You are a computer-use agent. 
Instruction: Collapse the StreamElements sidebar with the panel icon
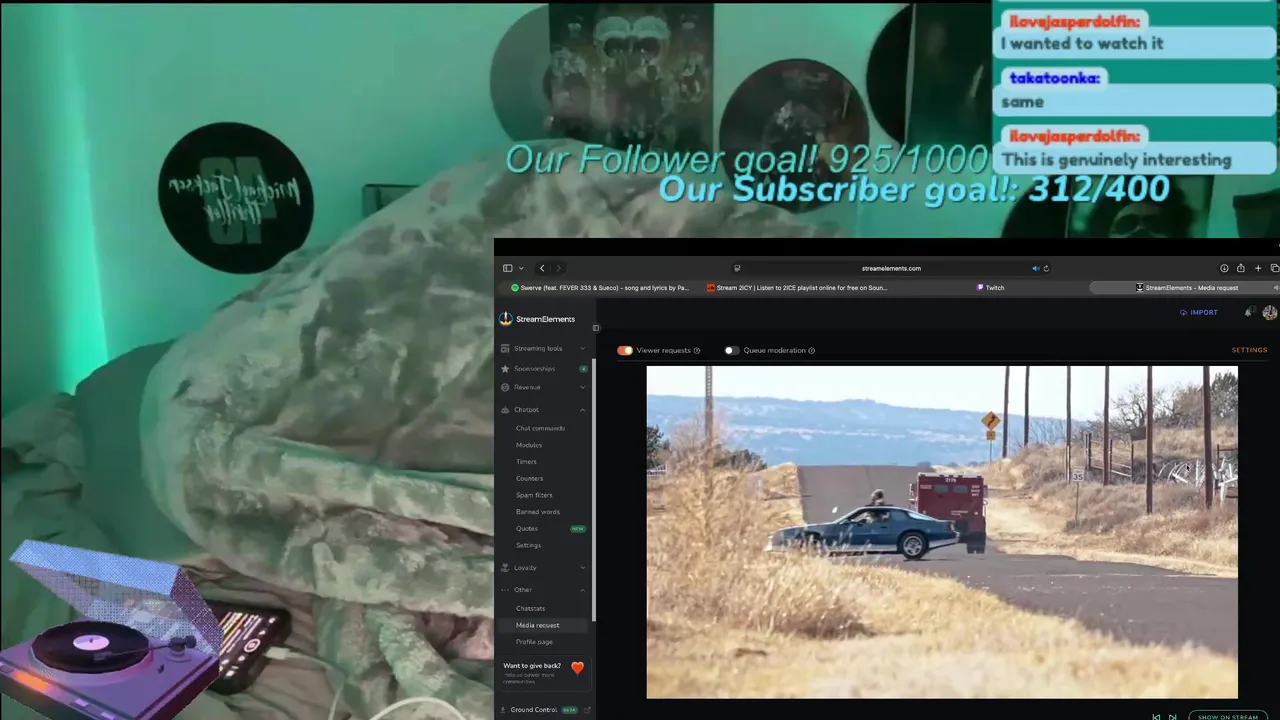[596, 328]
